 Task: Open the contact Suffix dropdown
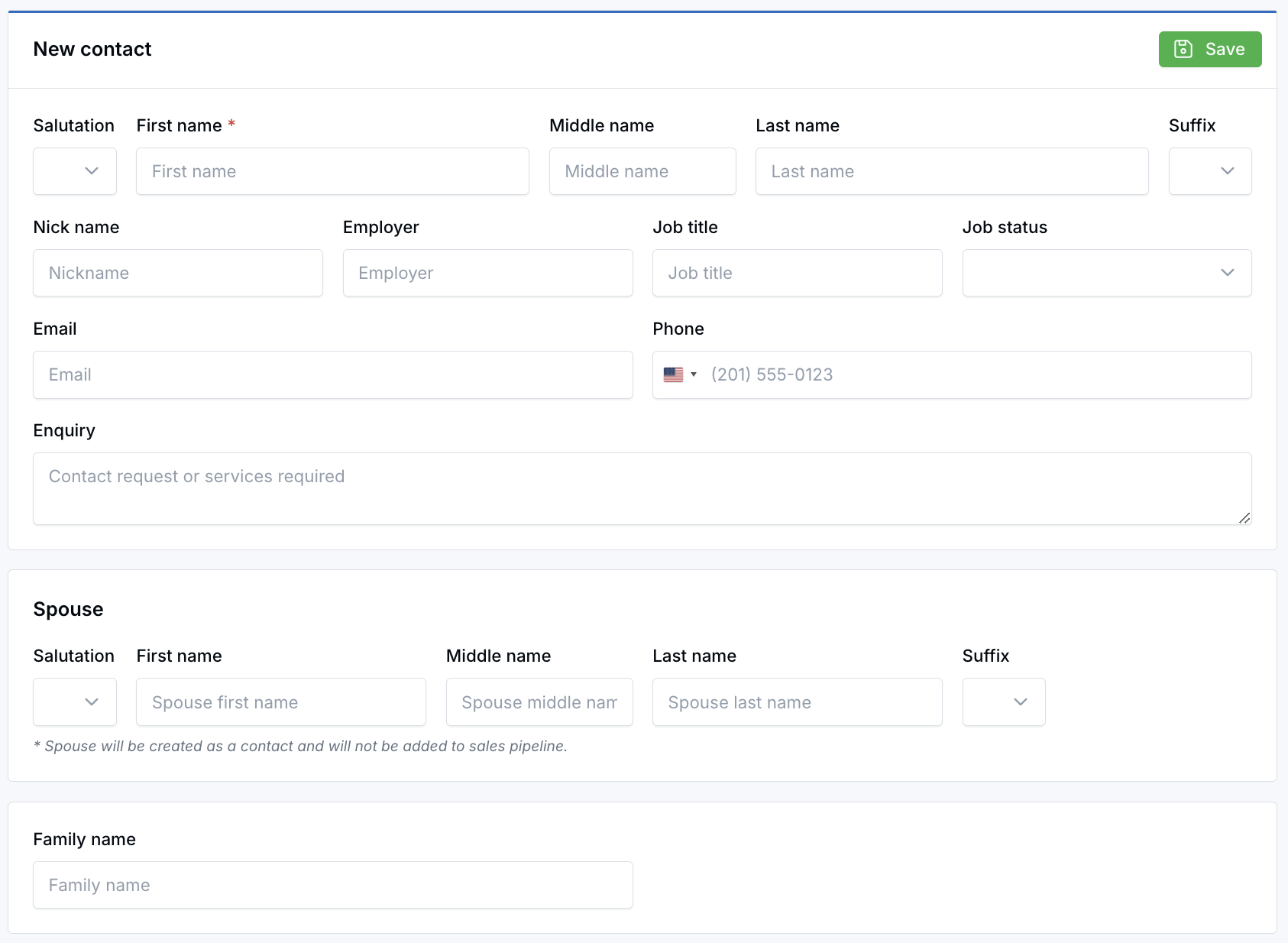pos(1209,171)
